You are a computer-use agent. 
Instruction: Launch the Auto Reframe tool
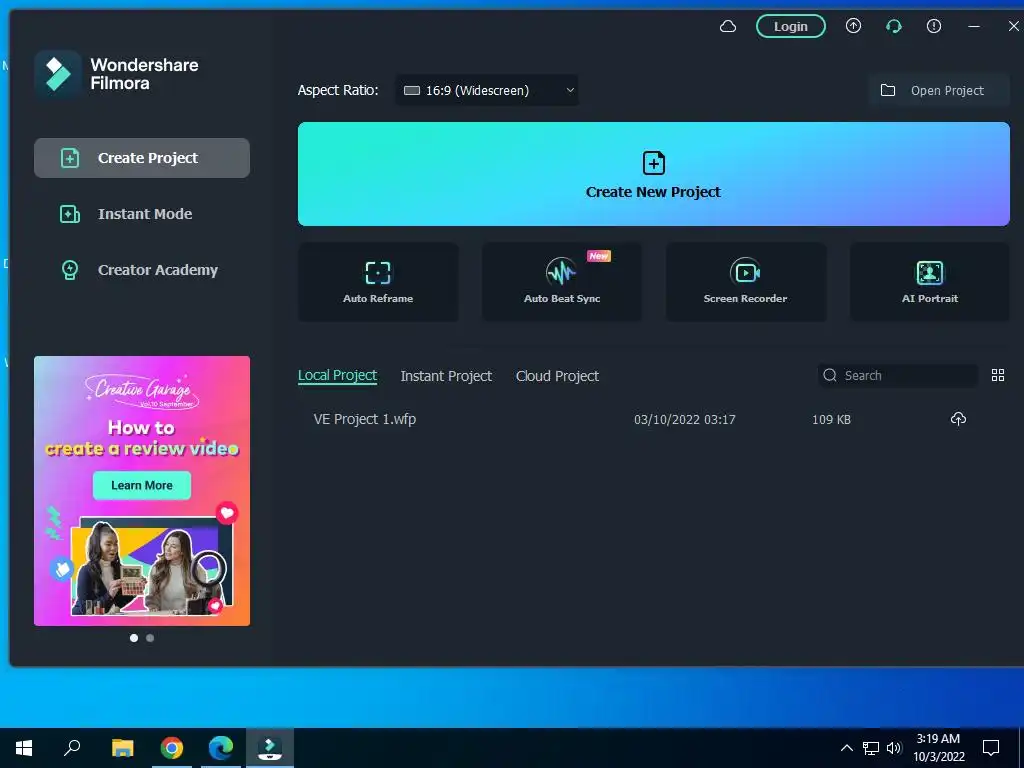tap(378, 282)
